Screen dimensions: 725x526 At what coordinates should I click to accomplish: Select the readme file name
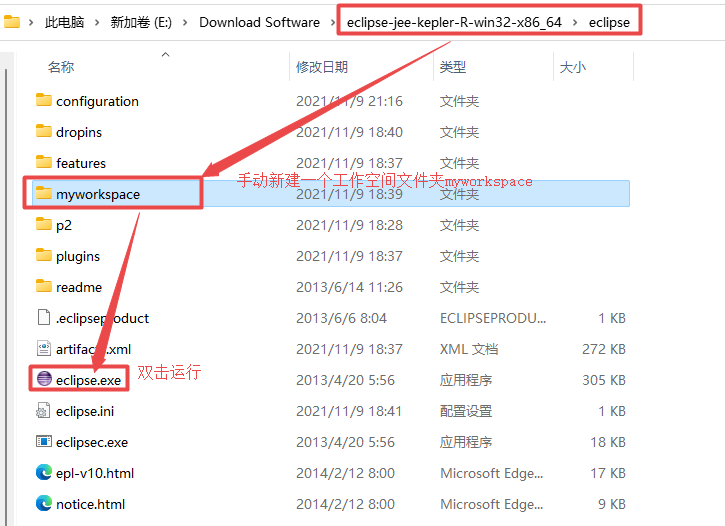(79, 287)
